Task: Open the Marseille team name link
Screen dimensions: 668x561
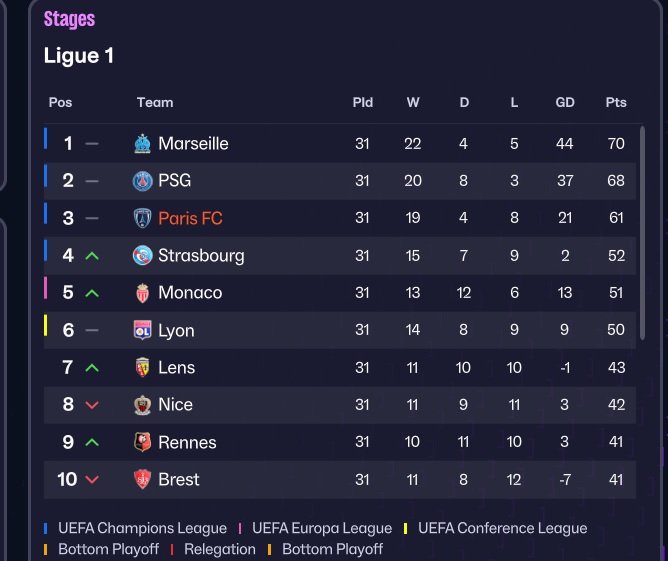Action: [193, 144]
